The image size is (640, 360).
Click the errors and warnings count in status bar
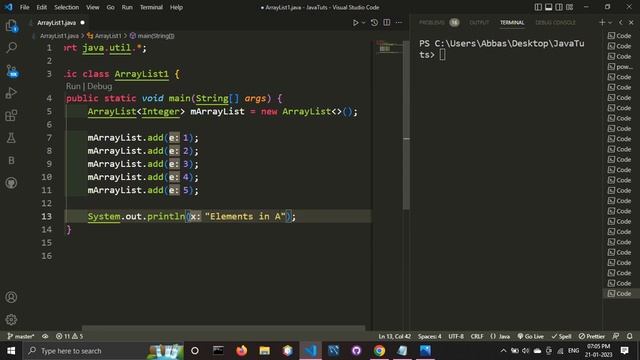pos(69,336)
